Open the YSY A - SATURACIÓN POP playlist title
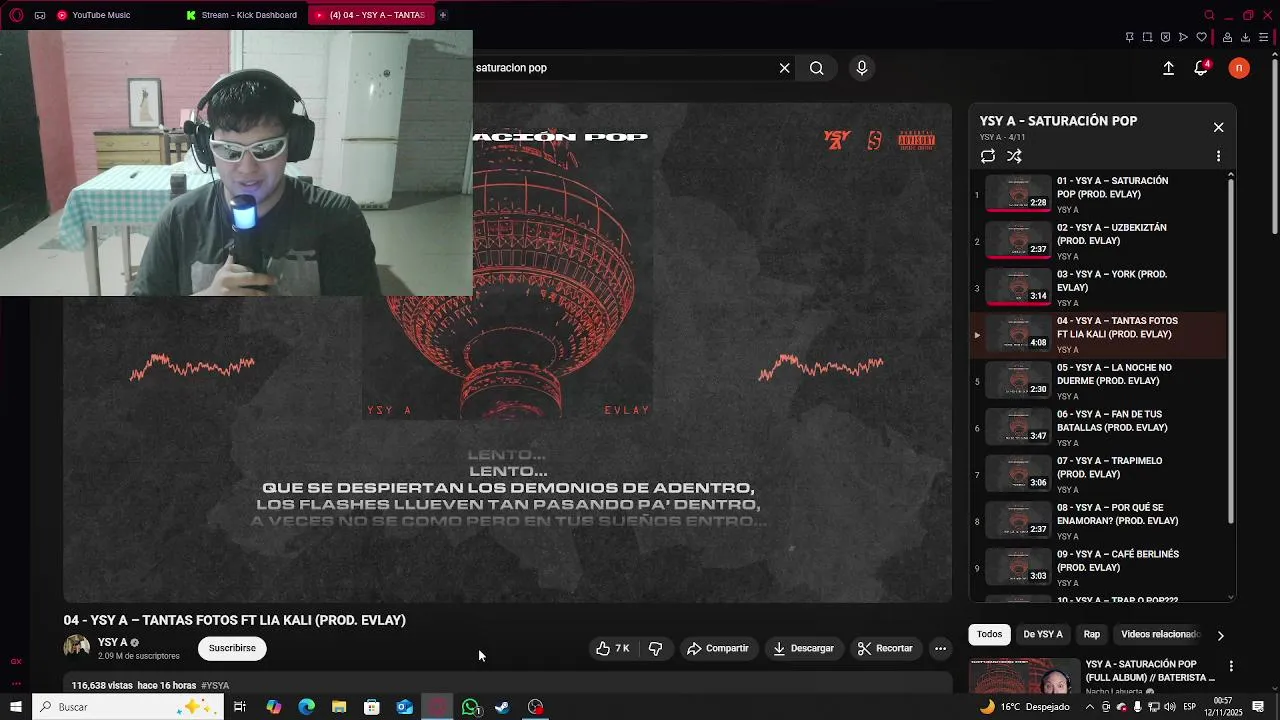Viewport: 1280px width, 720px height. (1058, 121)
